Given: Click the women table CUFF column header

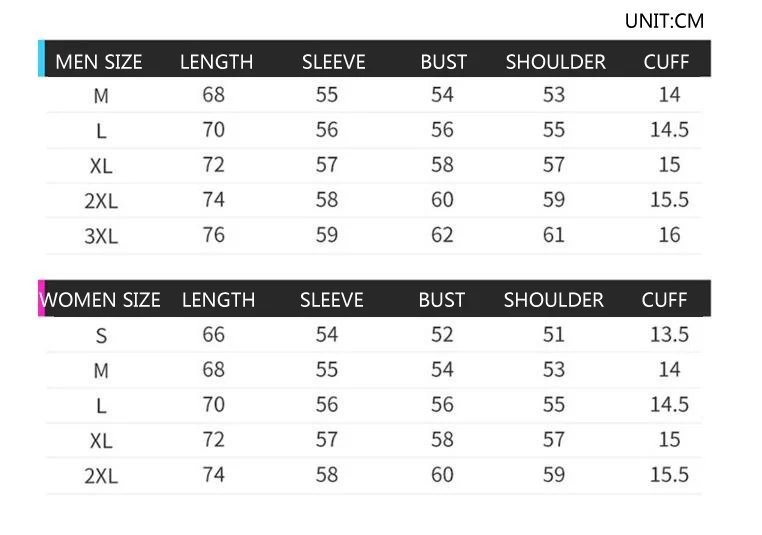Looking at the screenshot, I should click(664, 300).
